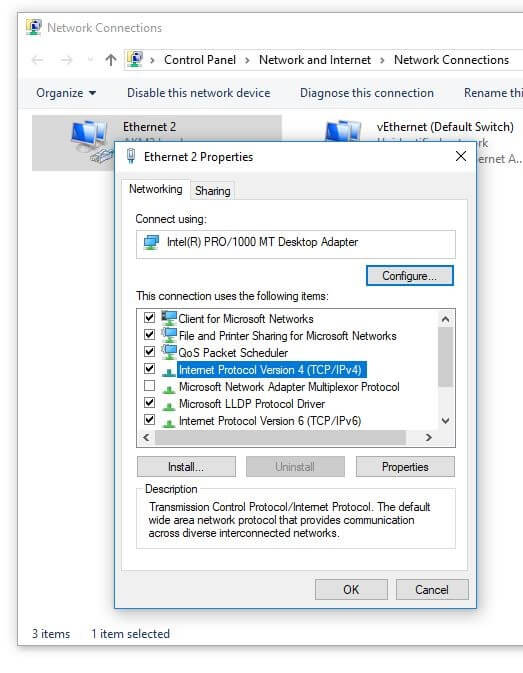Click the Ethernet 2 Properties dialog icon
Image resolution: width=523 pixels, height=673 pixels.
coord(131,156)
